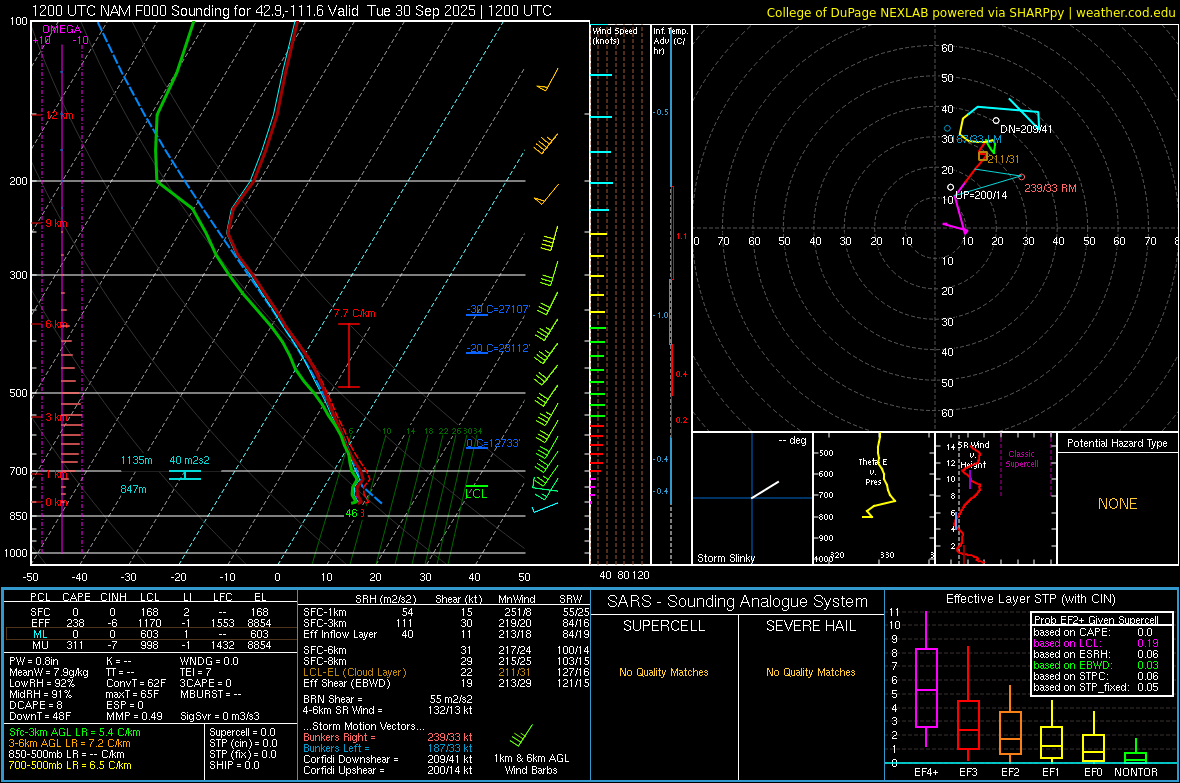Click the Classic Supercell label
Viewport: 1180px width, 783px height.
1021,459
